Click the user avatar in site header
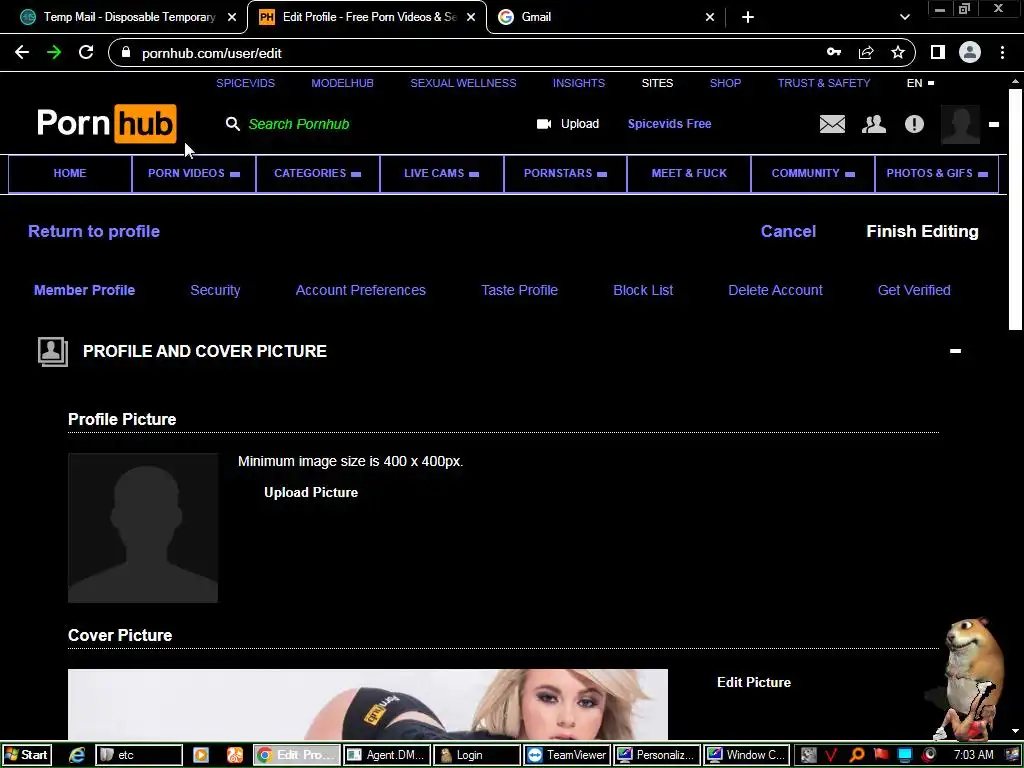 point(960,124)
